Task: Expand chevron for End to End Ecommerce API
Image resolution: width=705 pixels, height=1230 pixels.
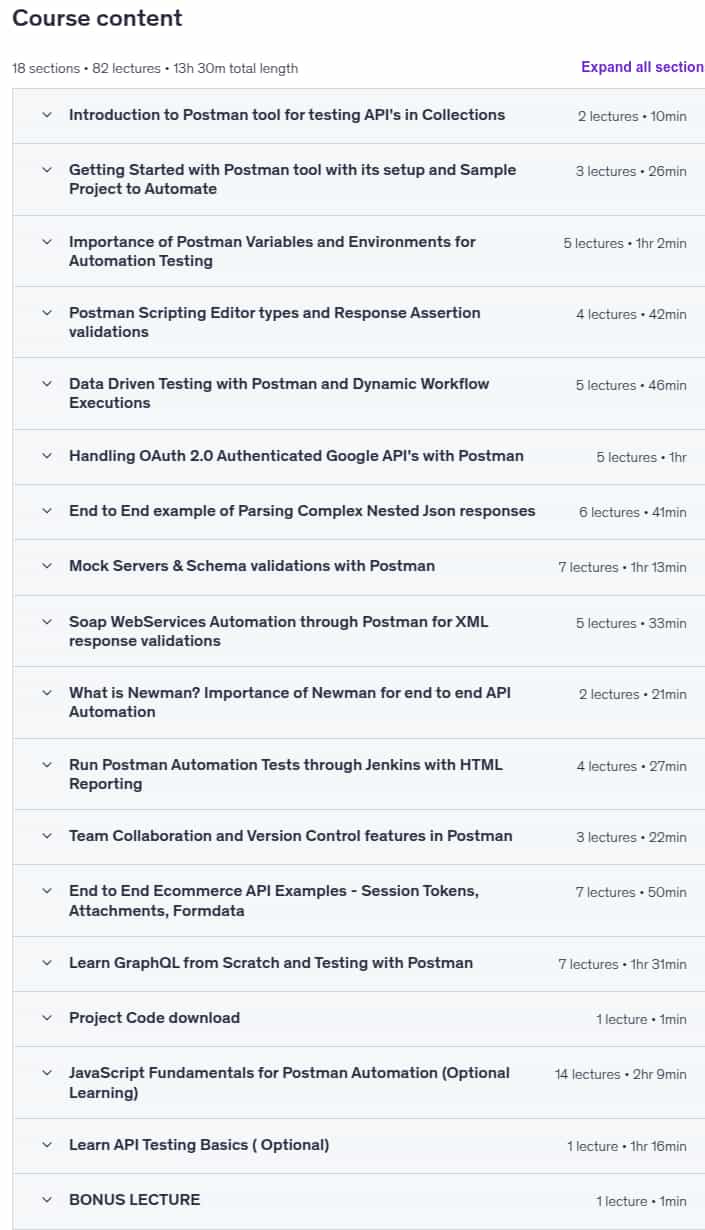Action: (46, 891)
